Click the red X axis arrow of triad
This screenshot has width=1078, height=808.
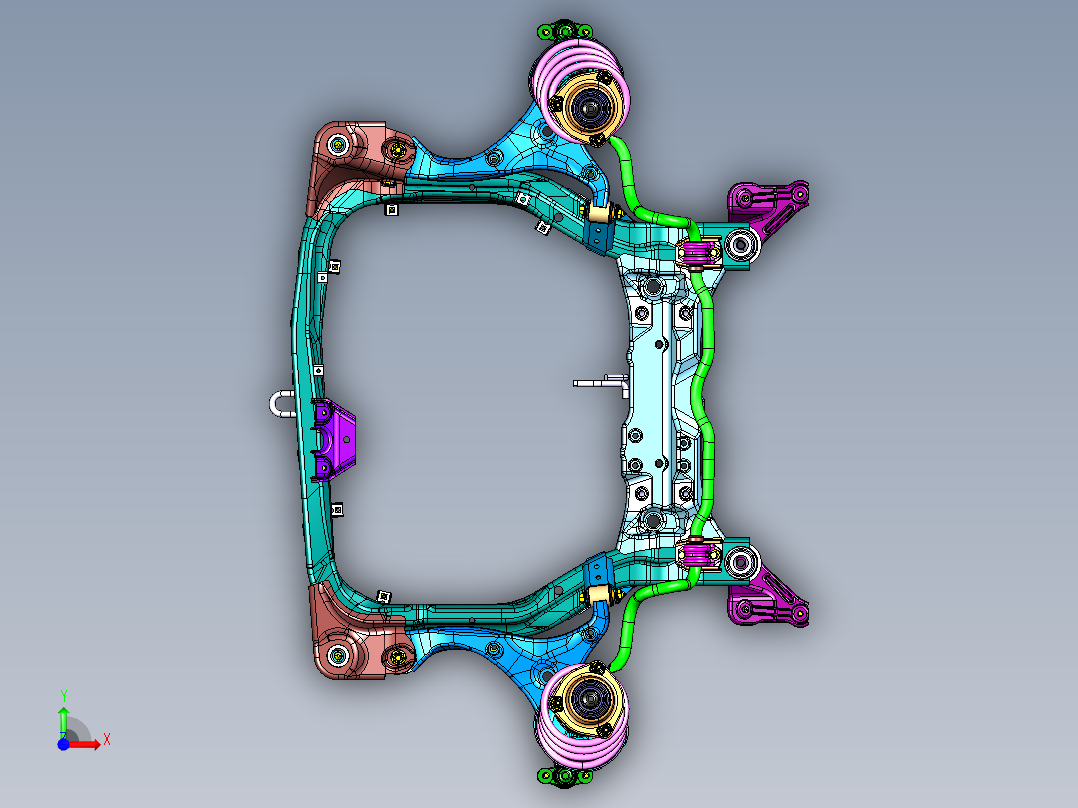[x=87, y=744]
